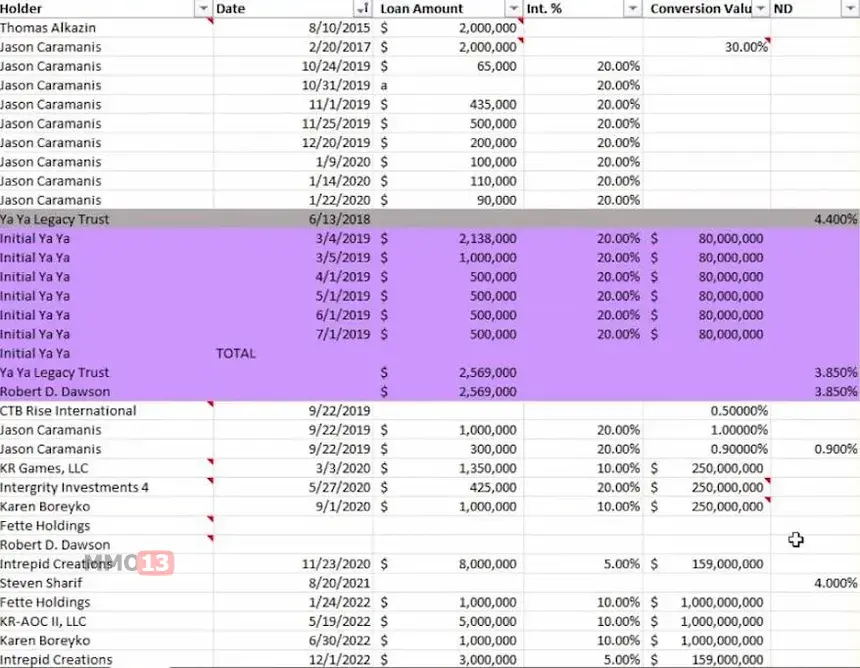The image size is (860, 668).
Task: Click the 10/31/2019 date cell
Action: tap(294, 85)
